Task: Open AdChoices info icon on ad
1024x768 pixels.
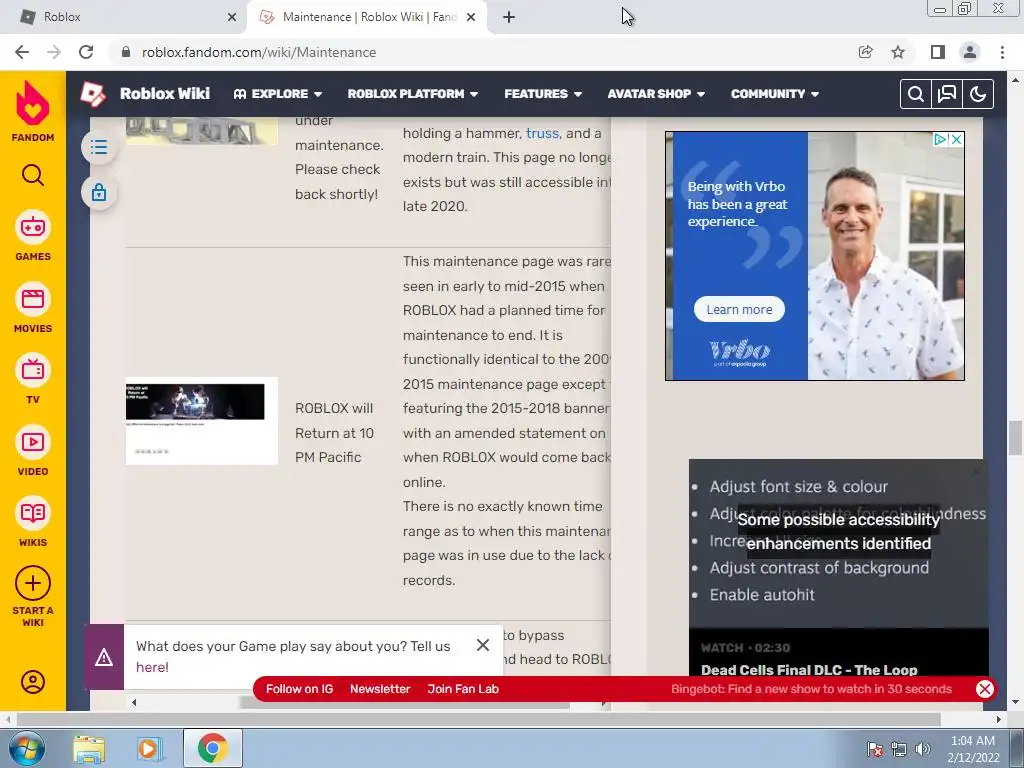Action: tap(940, 139)
